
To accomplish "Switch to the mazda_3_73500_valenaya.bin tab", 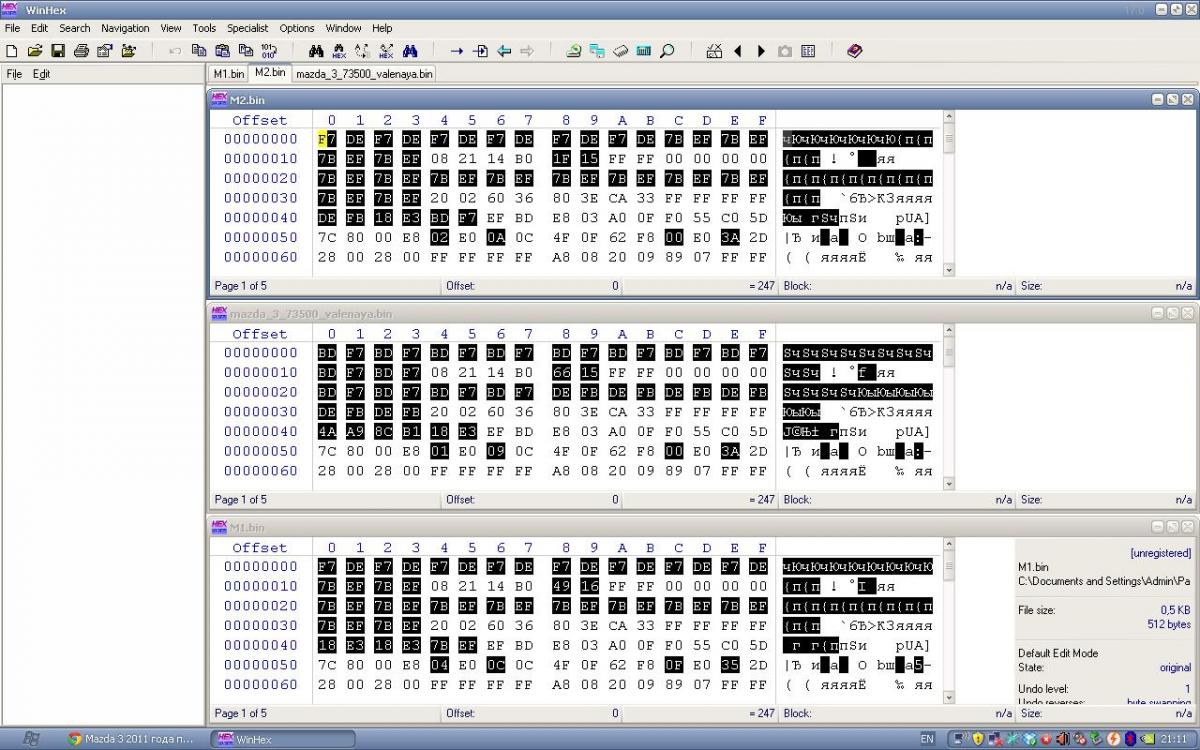I will pos(364,74).
